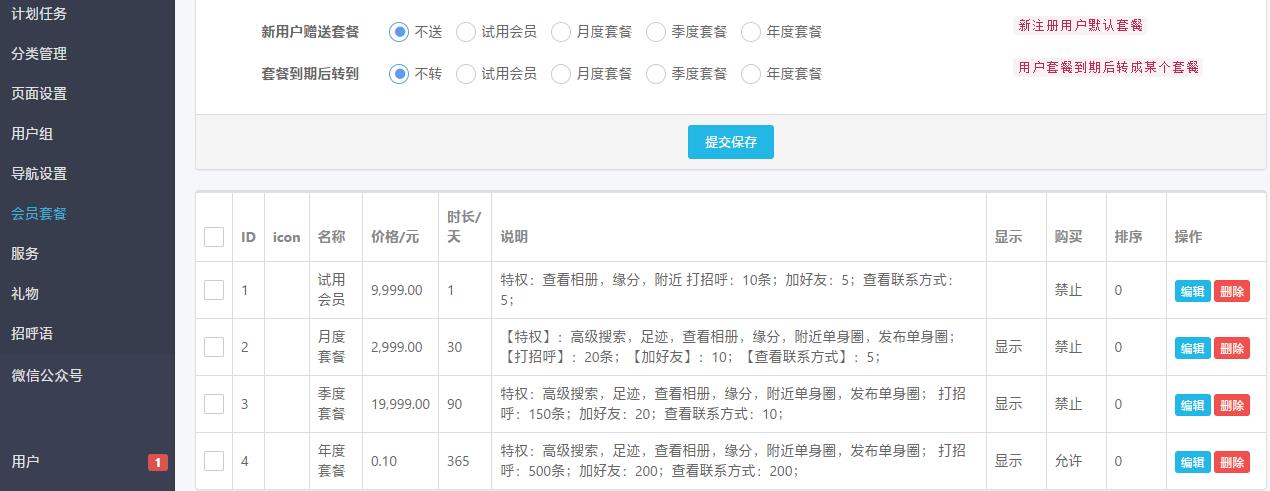
Task: Click 编辑 for the 季度套餐 row
Action: tap(1192, 405)
